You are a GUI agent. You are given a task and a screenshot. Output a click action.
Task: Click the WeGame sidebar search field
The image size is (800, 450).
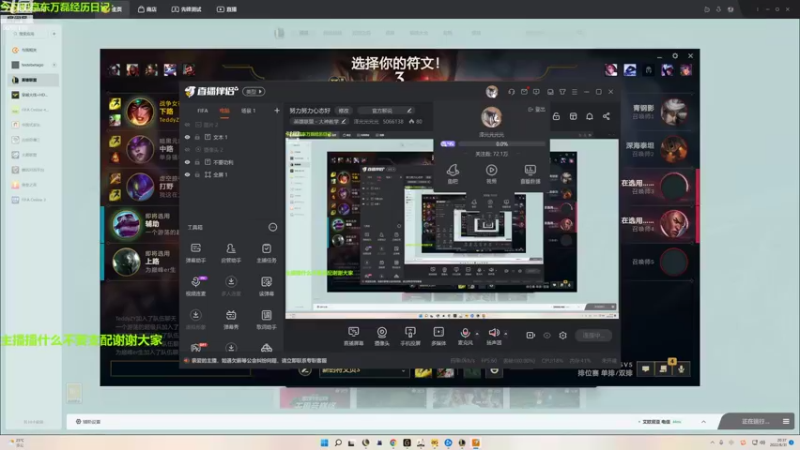click(x=30, y=34)
